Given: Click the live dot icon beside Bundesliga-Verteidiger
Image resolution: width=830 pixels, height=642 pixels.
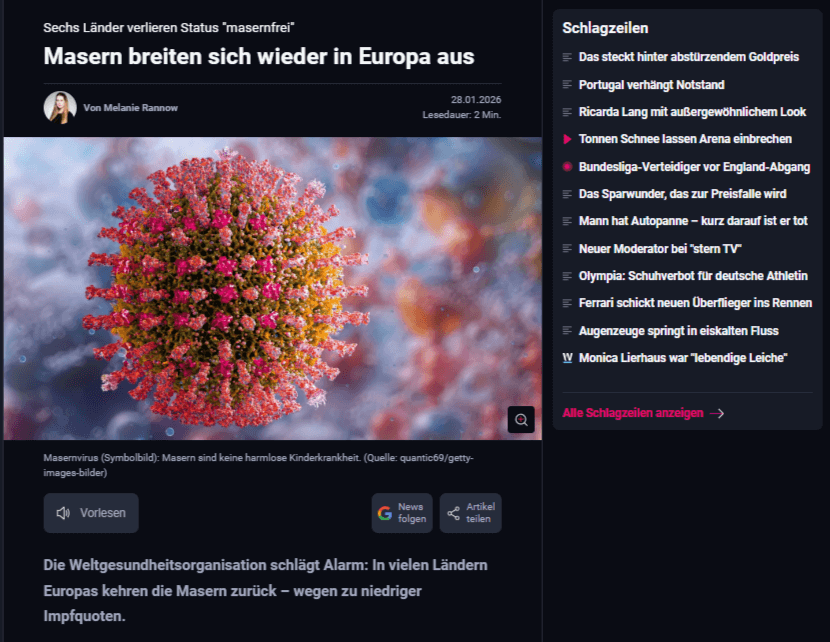Looking at the screenshot, I should click(x=567, y=167).
